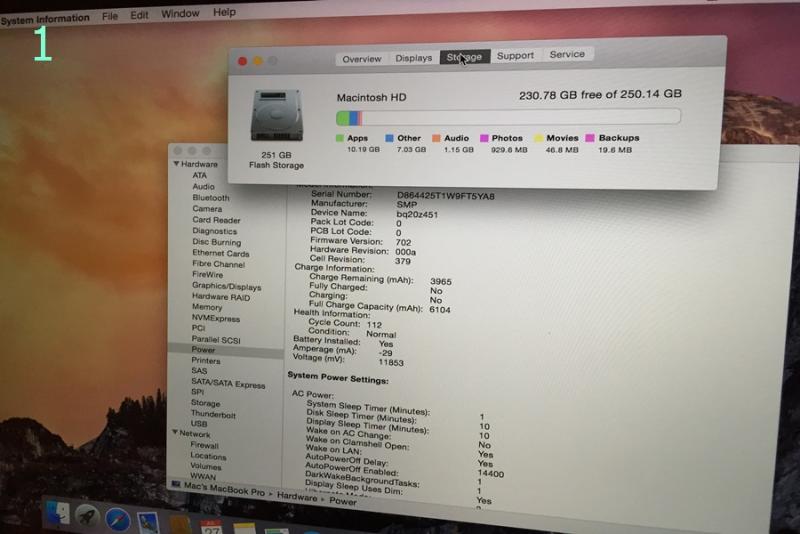Click the green Apps color swatch
The height and width of the screenshot is (534, 800).
[x=340, y=138]
